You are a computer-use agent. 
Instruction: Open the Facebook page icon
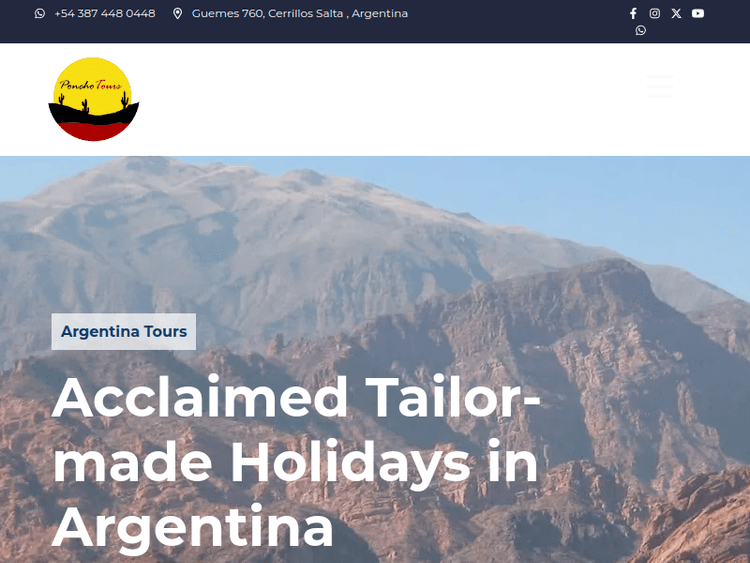pyautogui.click(x=633, y=13)
